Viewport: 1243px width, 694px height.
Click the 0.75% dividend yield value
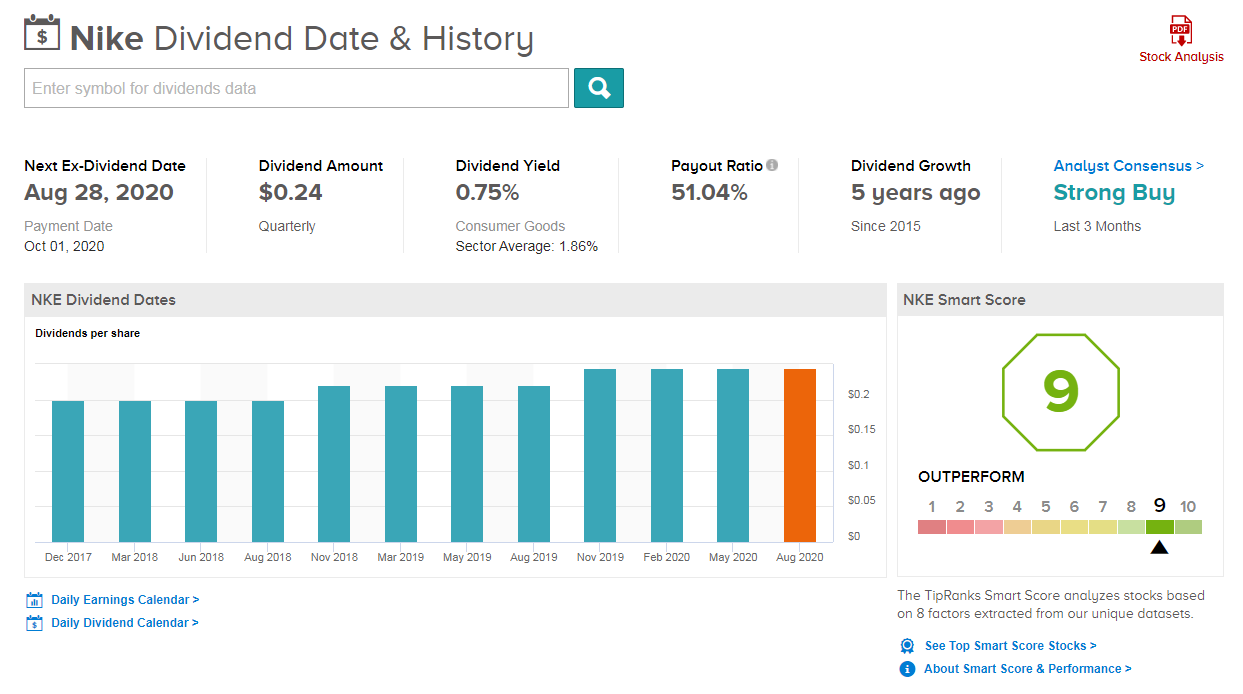[487, 193]
